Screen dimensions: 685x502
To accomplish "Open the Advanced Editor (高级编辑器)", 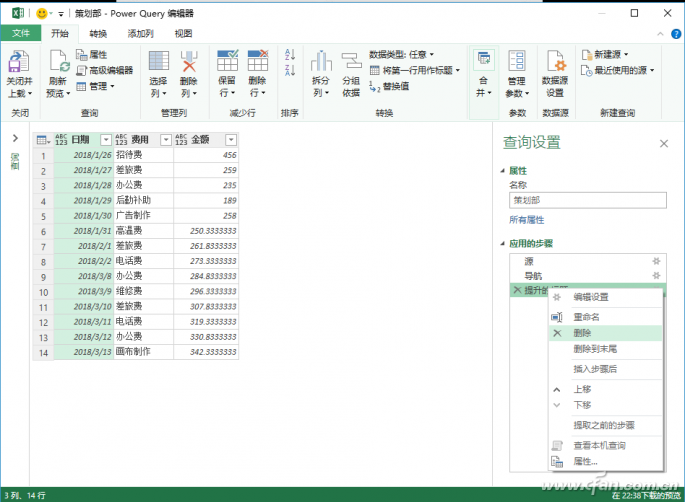I will (x=105, y=70).
